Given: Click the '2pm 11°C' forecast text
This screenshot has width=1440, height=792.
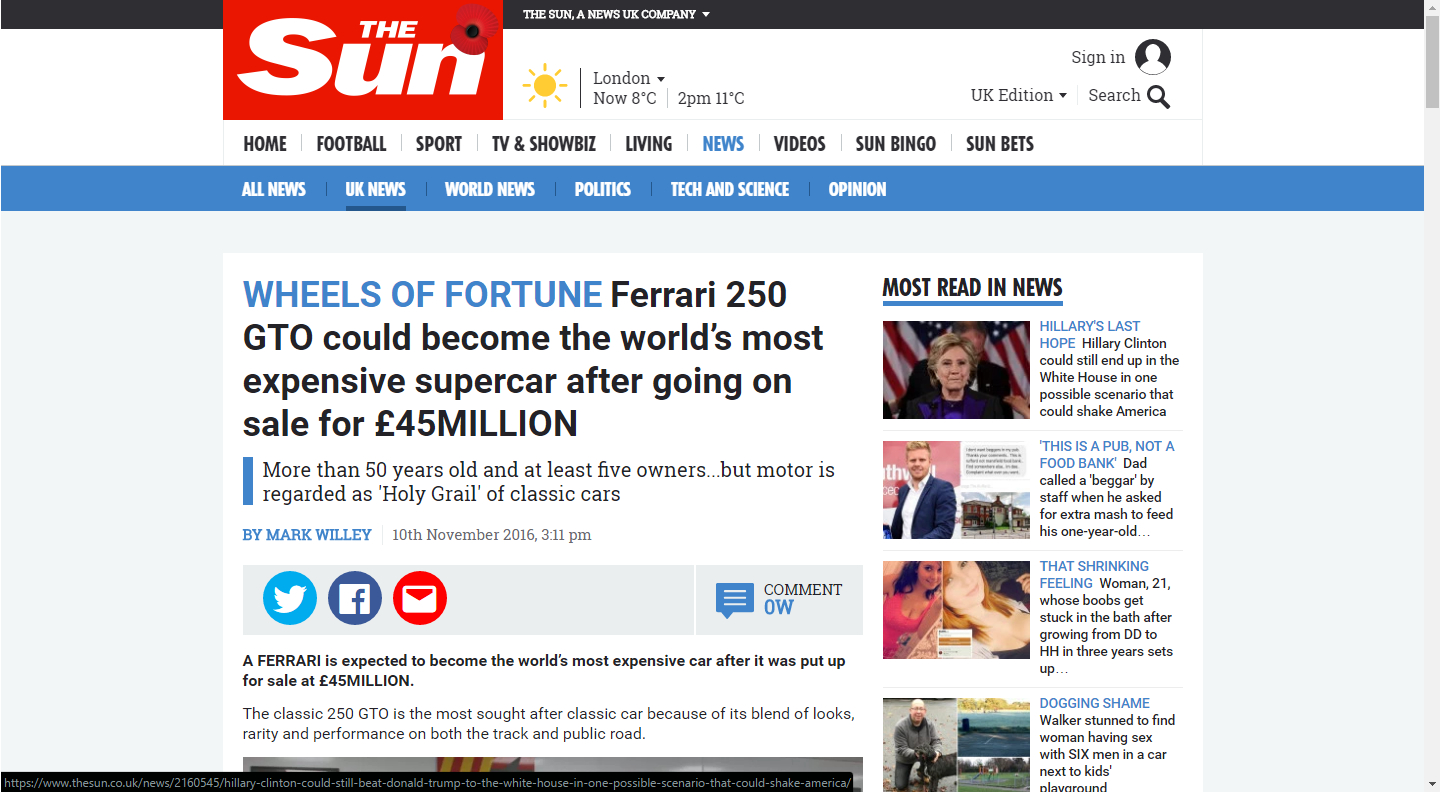Looking at the screenshot, I should pyautogui.click(x=711, y=98).
